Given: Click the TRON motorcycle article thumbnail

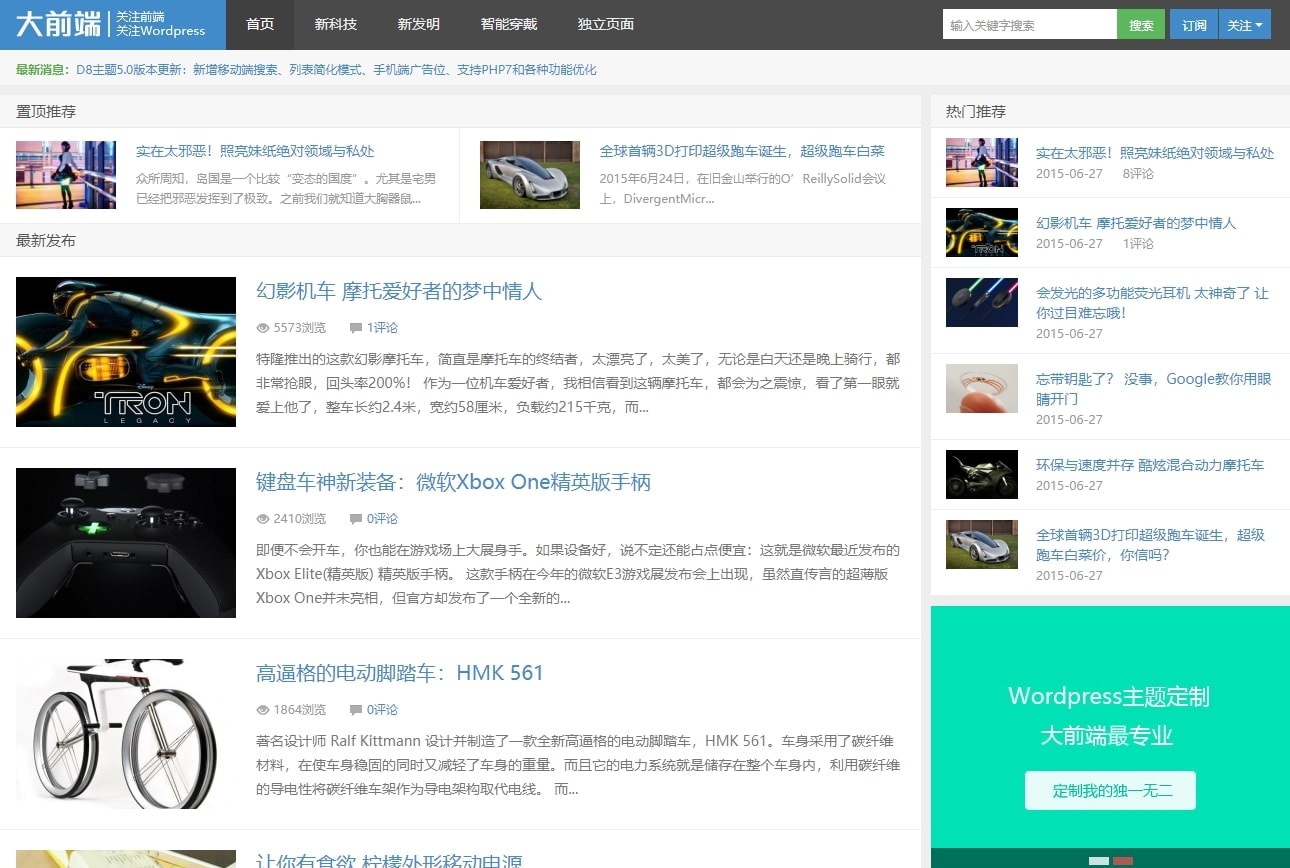Looking at the screenshot, I should pos(125,351).
